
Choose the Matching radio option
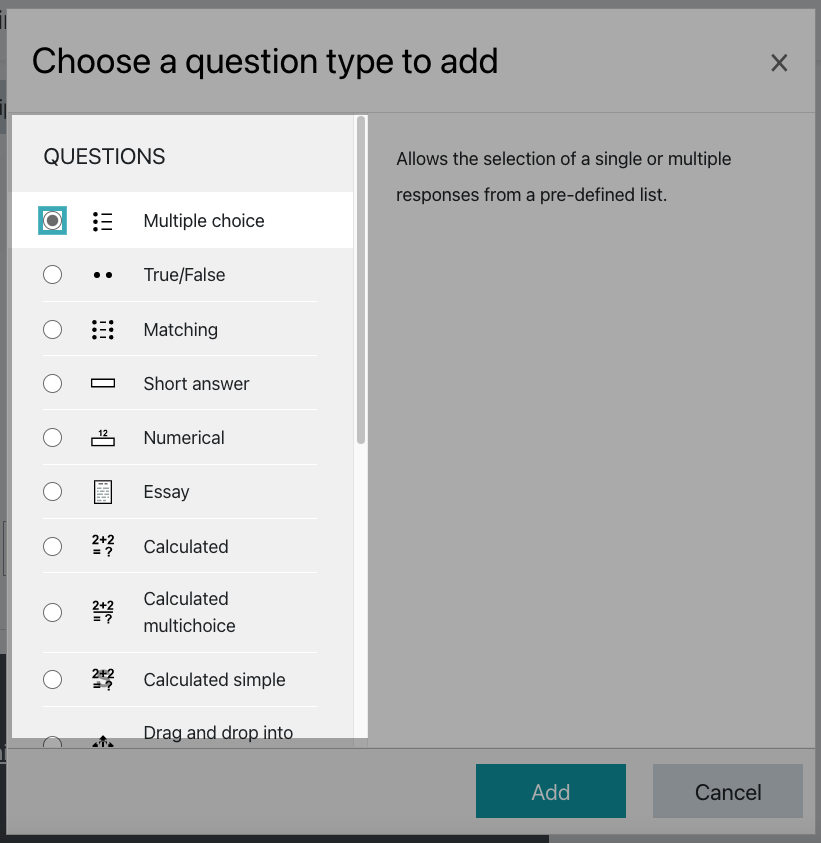(x=52, y=329)
